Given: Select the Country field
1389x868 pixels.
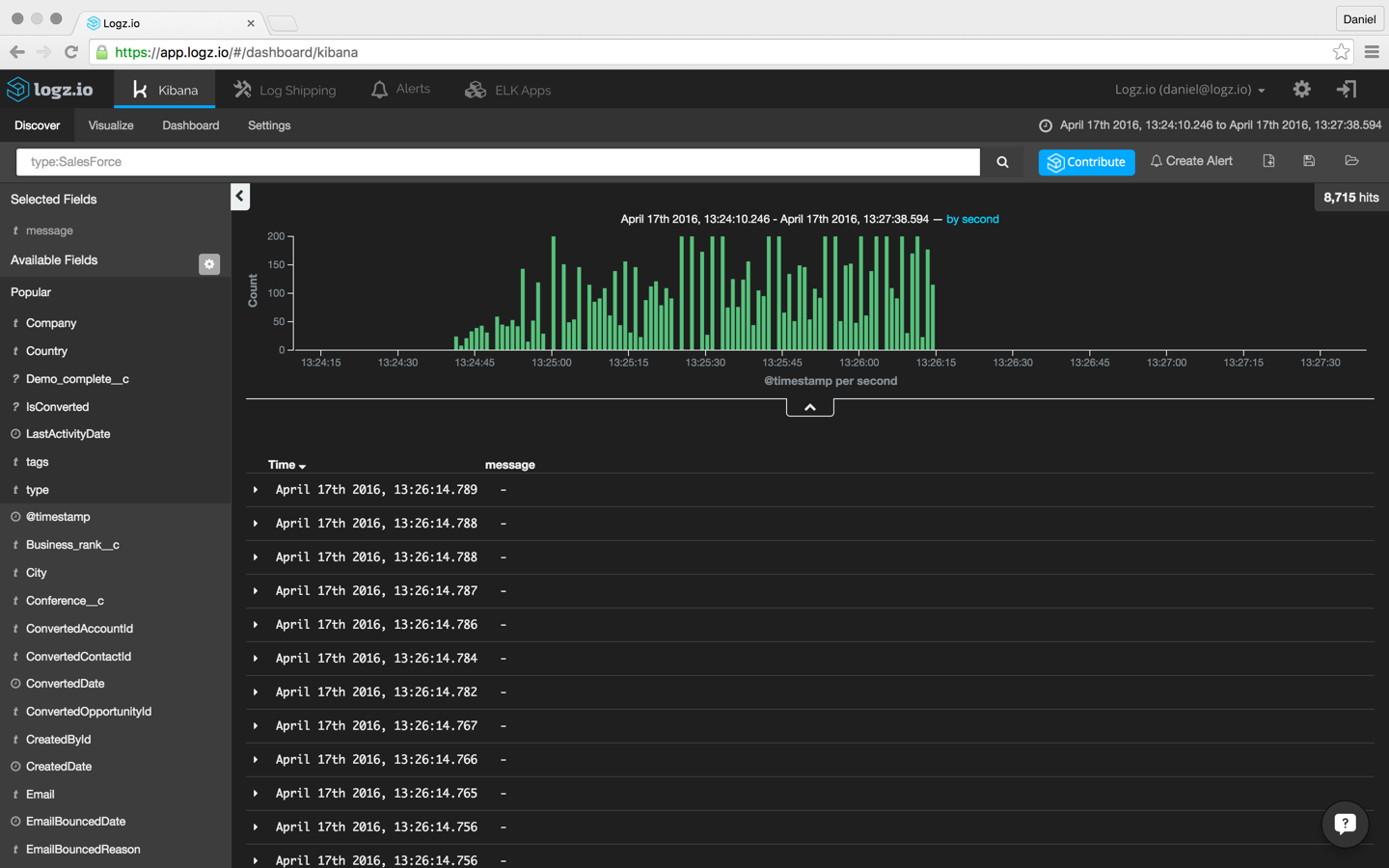Looking at the screenshot, I should [46, 351].
